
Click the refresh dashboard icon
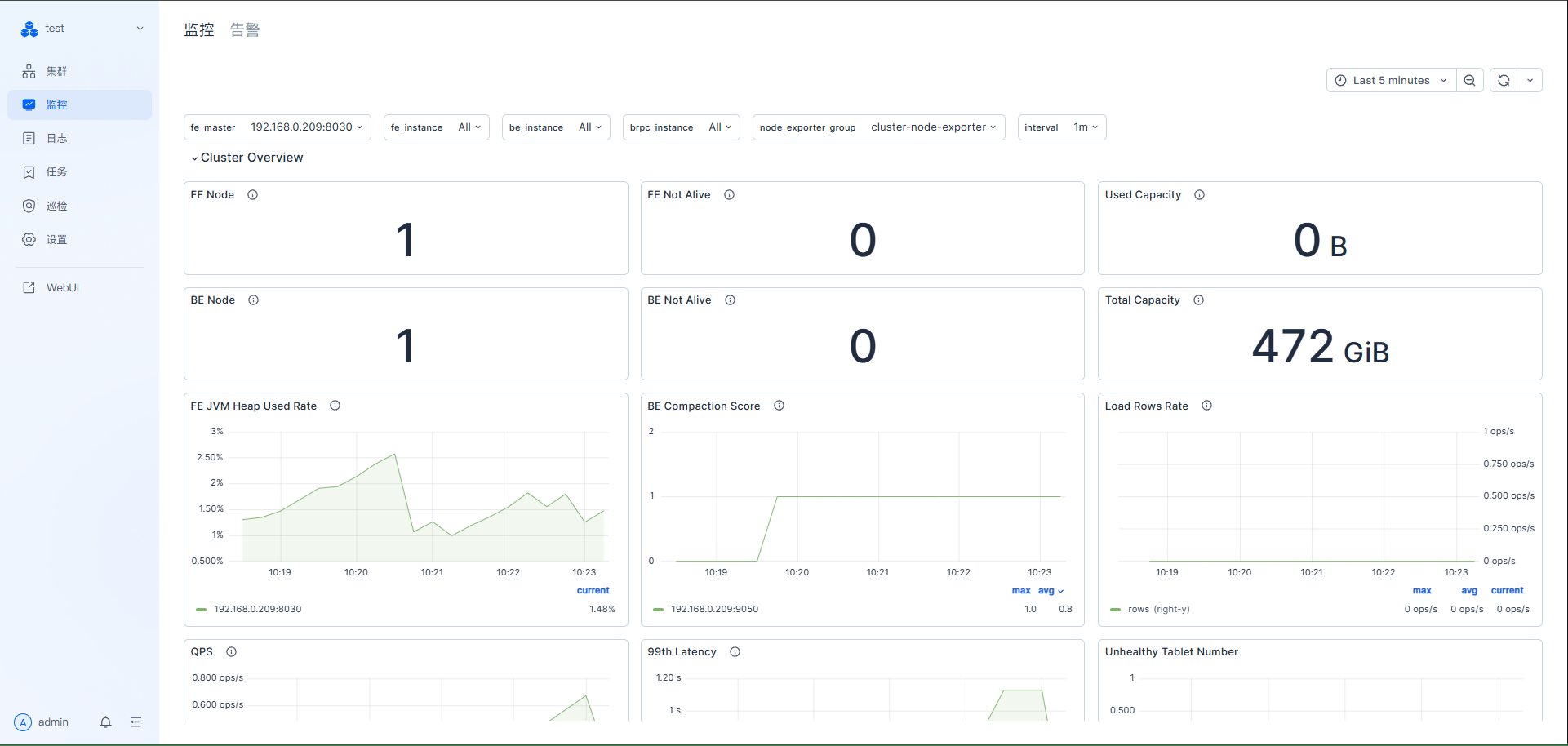1504,80
